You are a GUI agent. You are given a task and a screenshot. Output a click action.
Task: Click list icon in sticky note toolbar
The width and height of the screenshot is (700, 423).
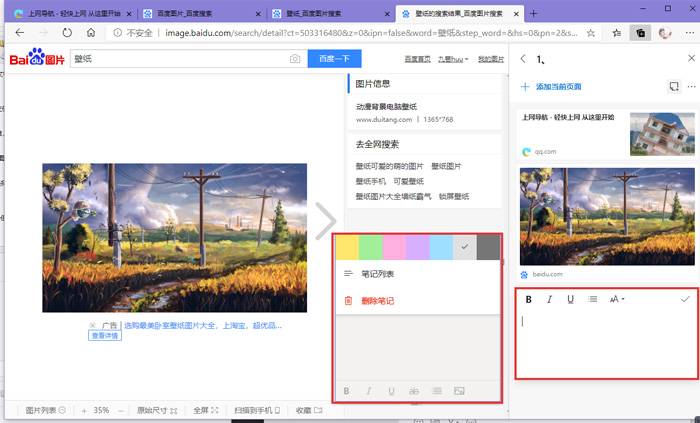pyautogui.click(x=437, y=391)
